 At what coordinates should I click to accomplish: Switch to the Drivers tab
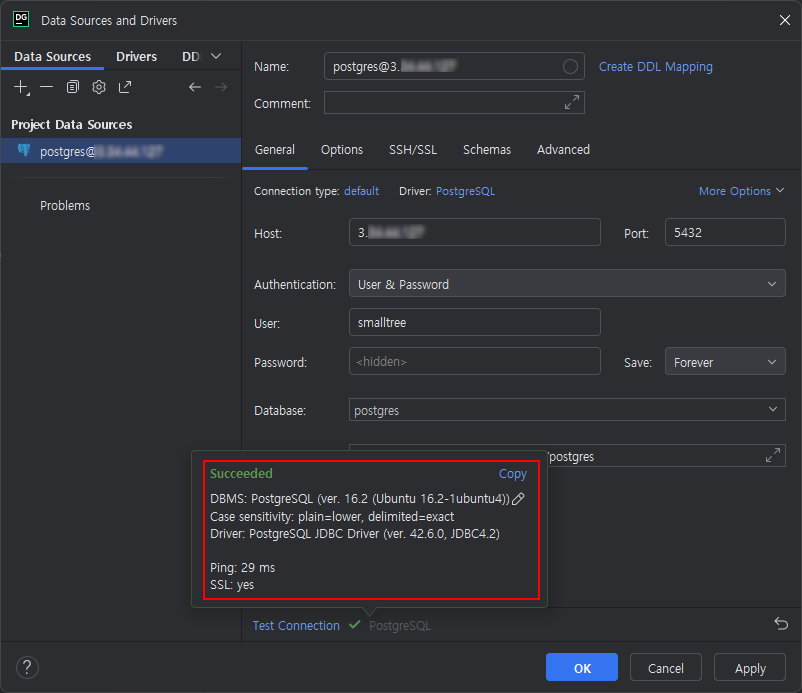(x=136, y=56)
